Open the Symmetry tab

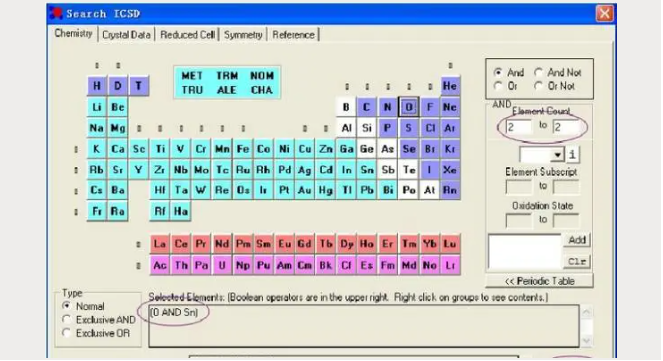[243, 35]
